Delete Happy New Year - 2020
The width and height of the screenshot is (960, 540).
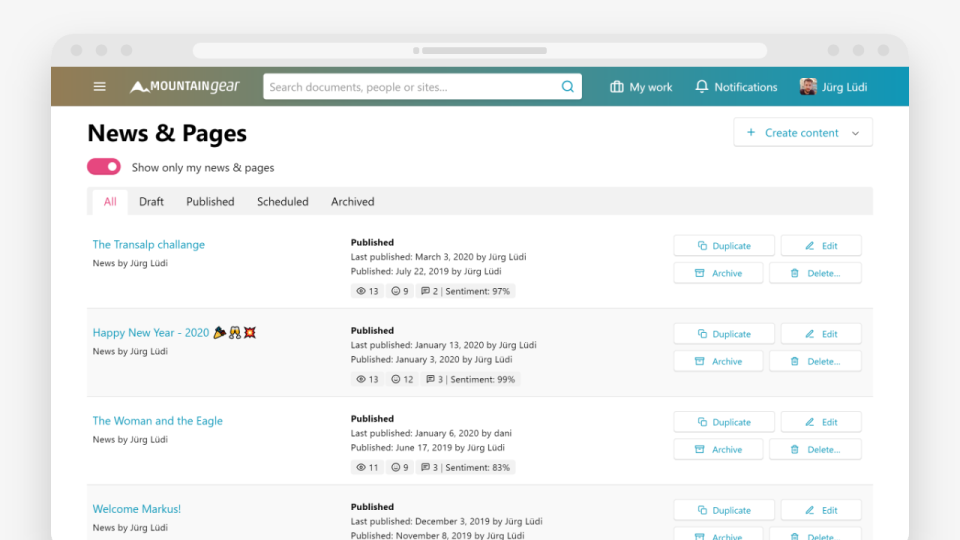[x=816, y=361]
